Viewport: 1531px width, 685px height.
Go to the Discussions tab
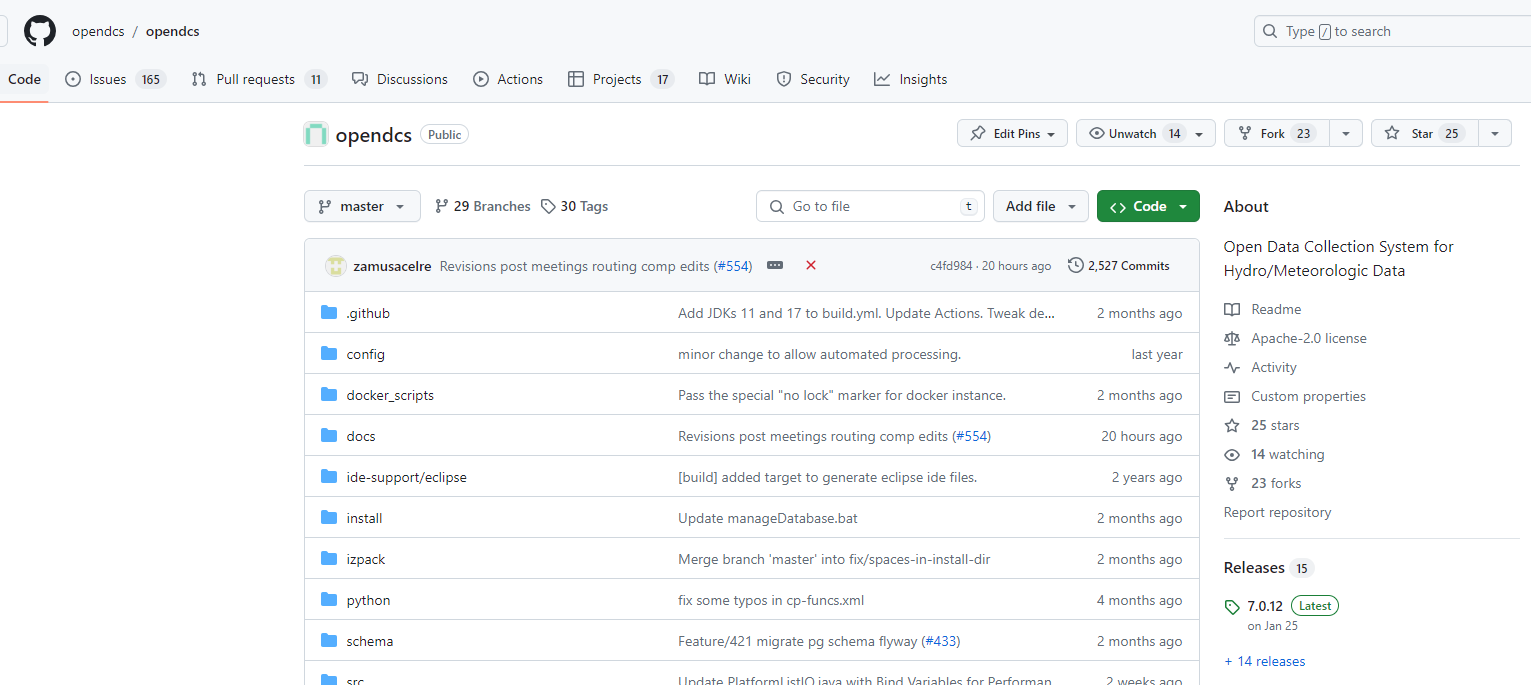point(400,79)
